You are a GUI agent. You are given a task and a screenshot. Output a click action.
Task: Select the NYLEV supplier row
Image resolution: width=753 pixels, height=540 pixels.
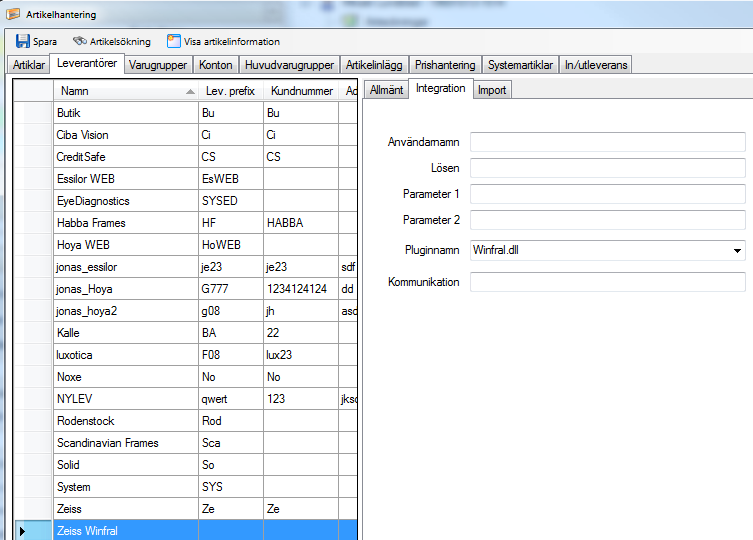click(x=185, y=399)
